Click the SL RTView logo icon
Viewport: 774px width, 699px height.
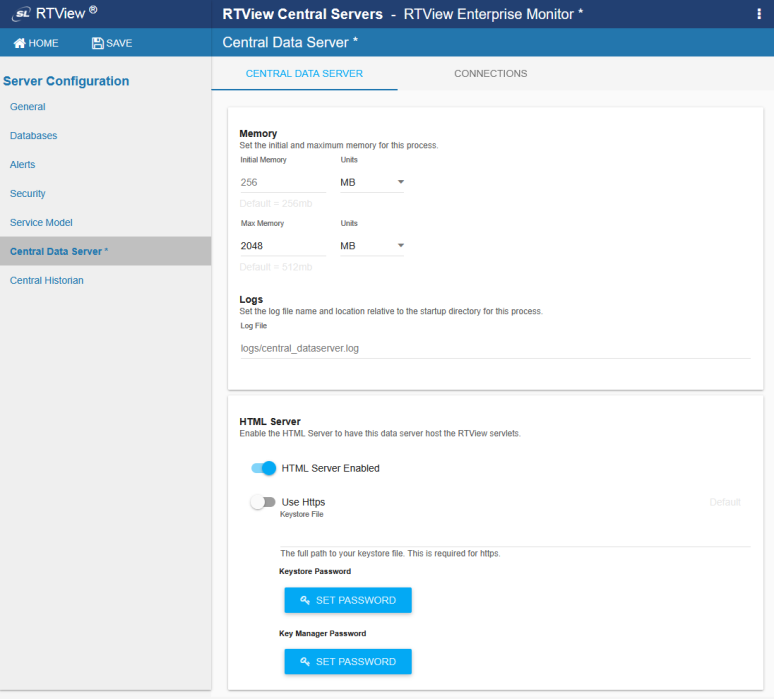21,14
